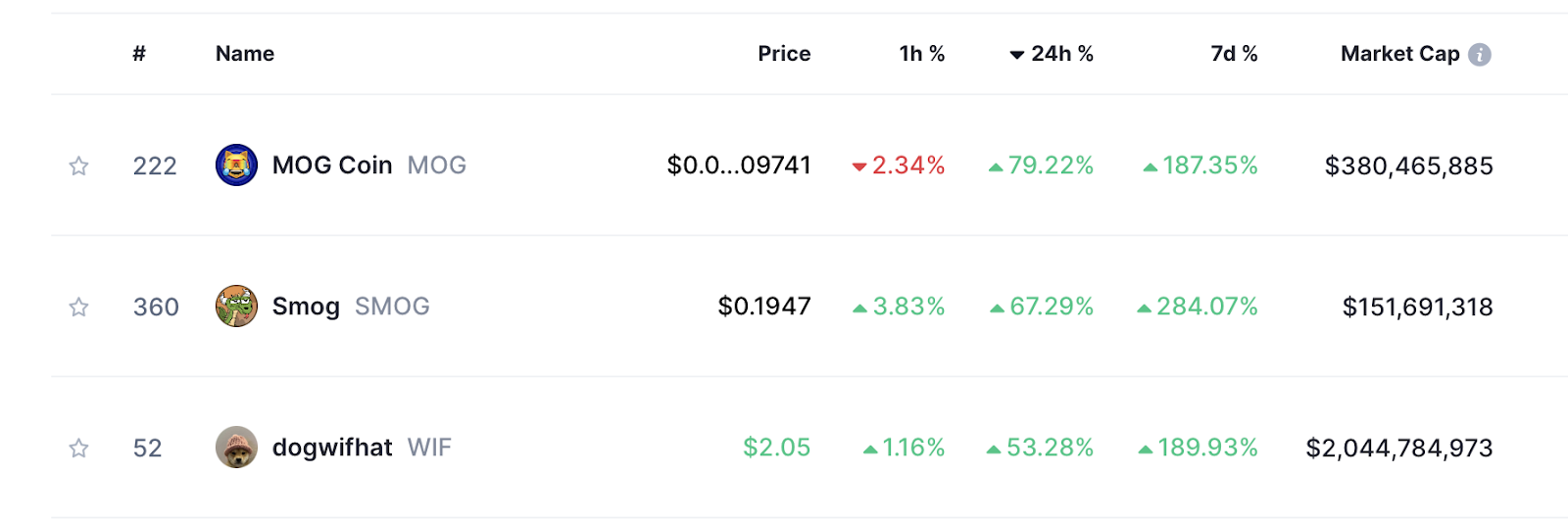Open the MOG Coin name link
The width and height of the screenshot is (1568, 522).
tap(332, 165)
